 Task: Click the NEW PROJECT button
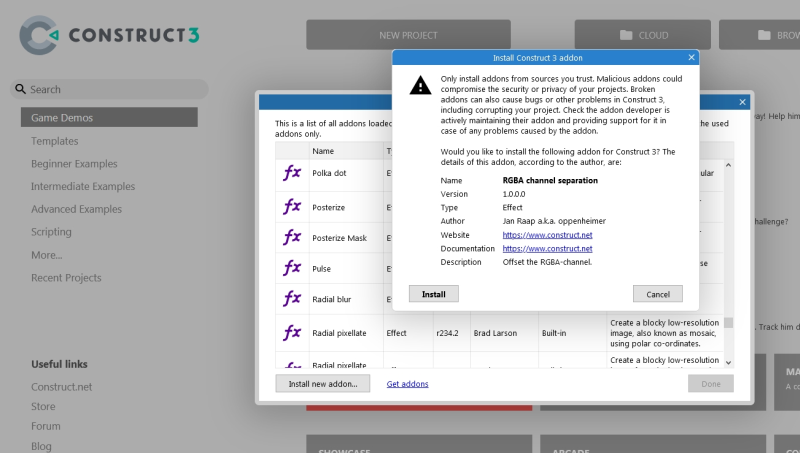tap(408, 35)
